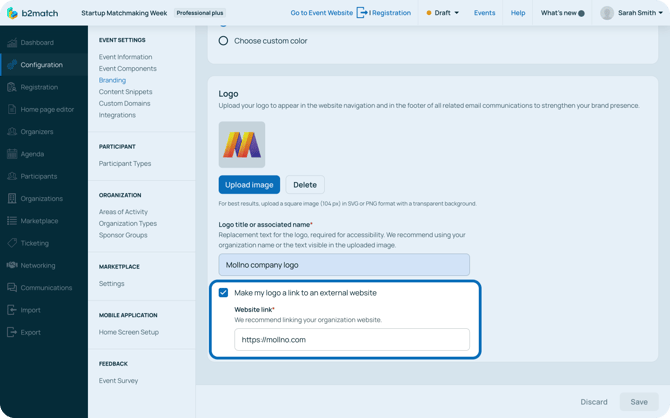Click the Upload image button
670x418 pixels.
coord(249,185)
